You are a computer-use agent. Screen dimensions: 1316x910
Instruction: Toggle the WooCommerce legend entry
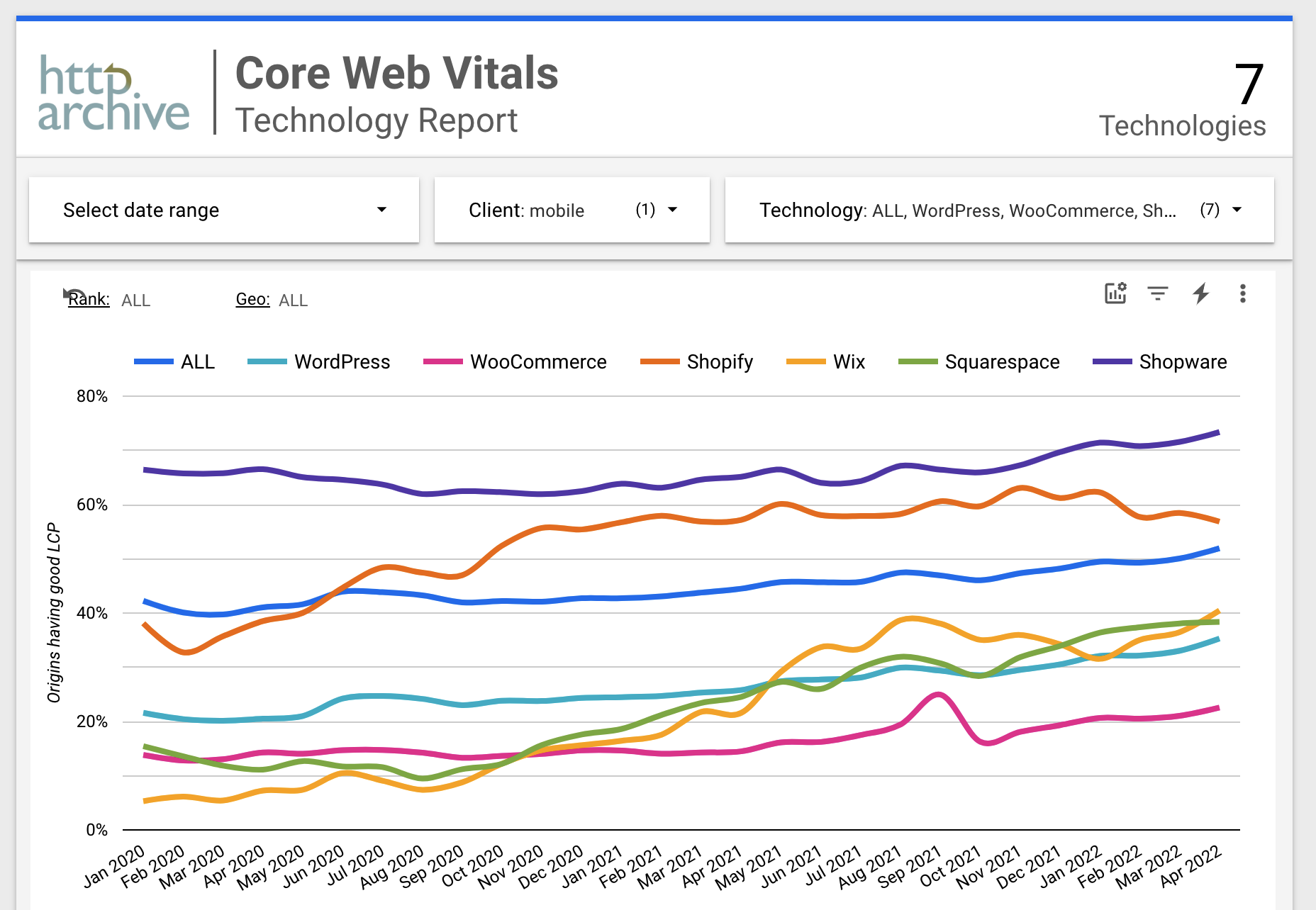pos(515,361)
